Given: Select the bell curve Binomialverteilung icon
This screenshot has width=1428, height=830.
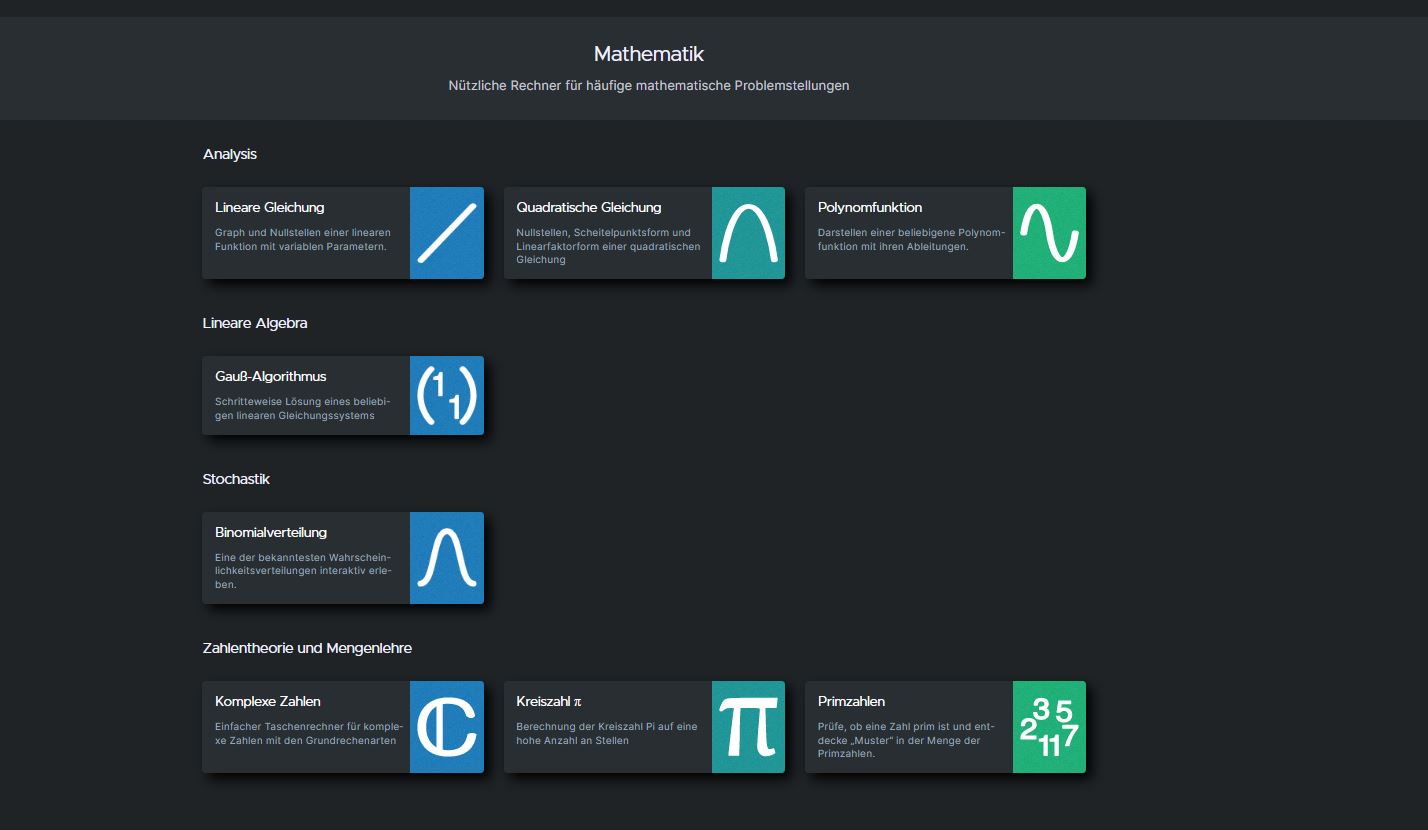Looking at the screenshot, I should pyautogui.click(x=447, y=558).
